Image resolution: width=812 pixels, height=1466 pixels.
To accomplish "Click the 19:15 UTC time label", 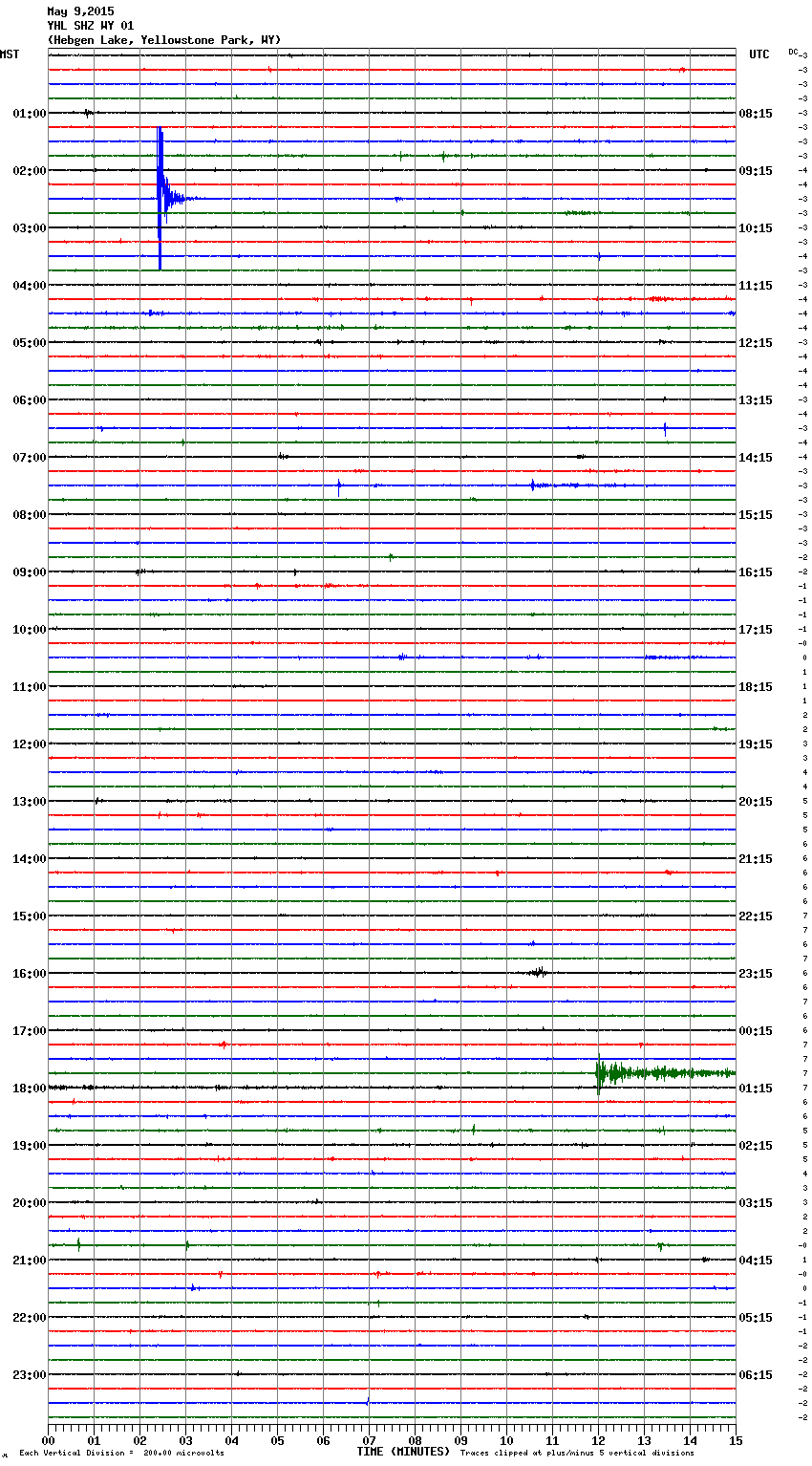I will 756,744.
